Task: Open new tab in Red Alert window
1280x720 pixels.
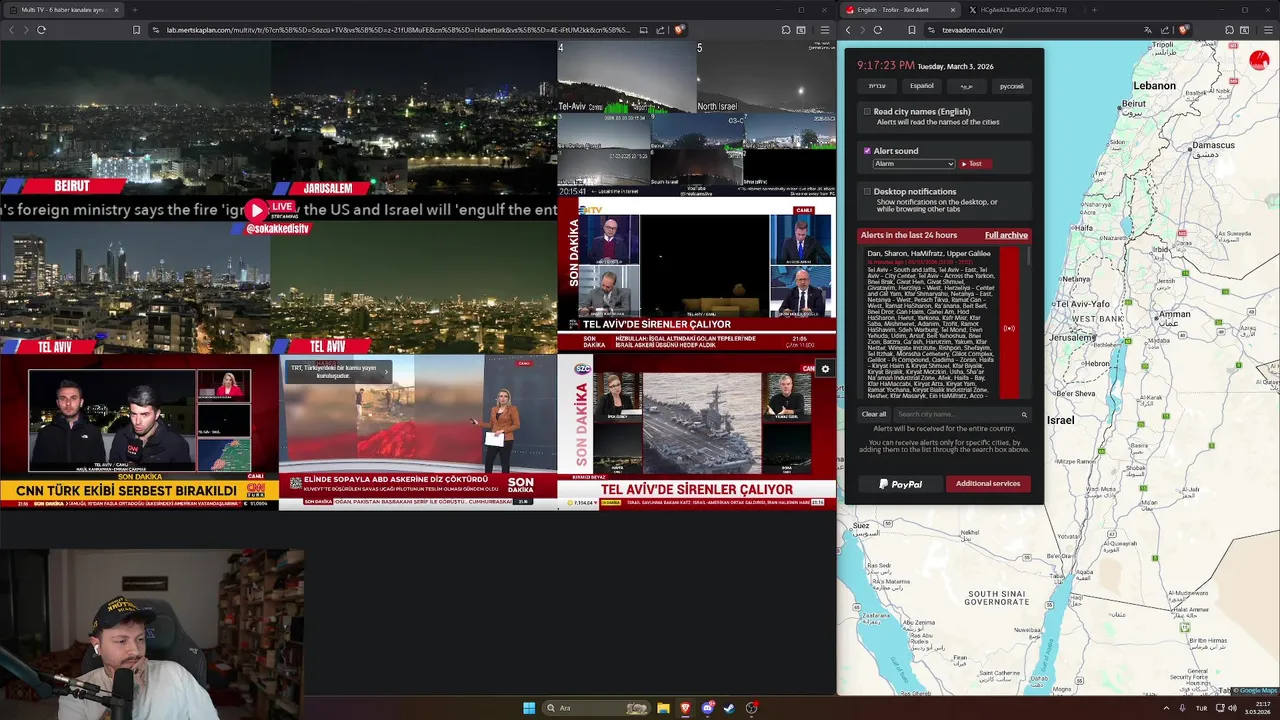Action: 1094,10
